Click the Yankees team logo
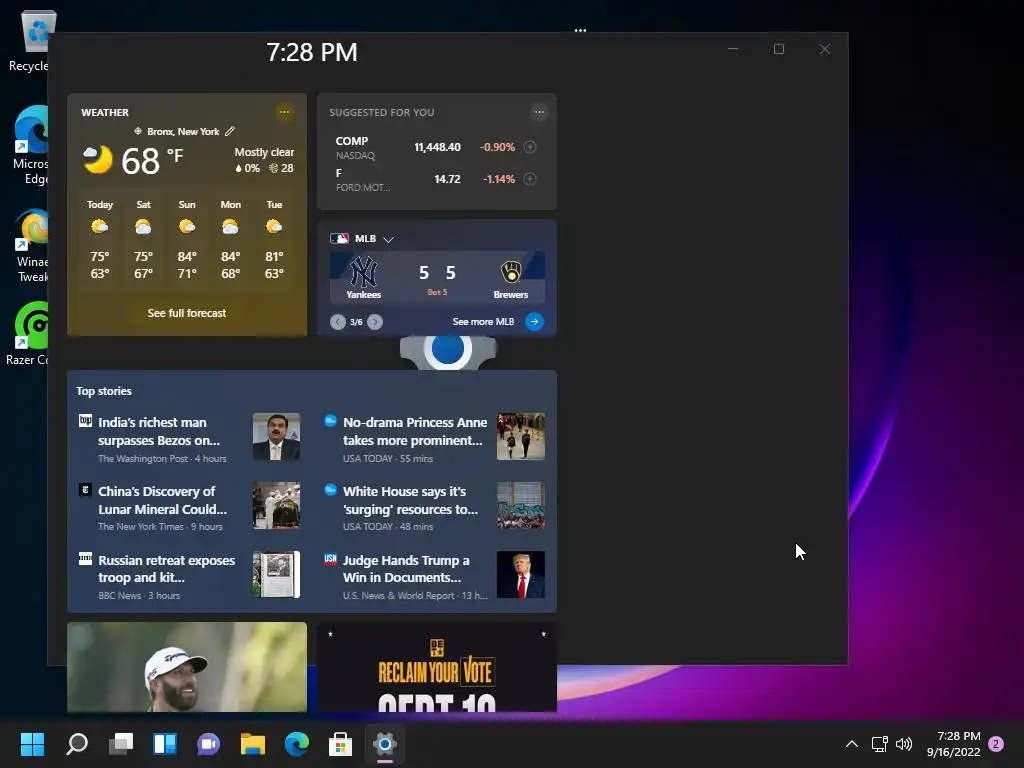The image size is (1024, 768). click(364, 272)
